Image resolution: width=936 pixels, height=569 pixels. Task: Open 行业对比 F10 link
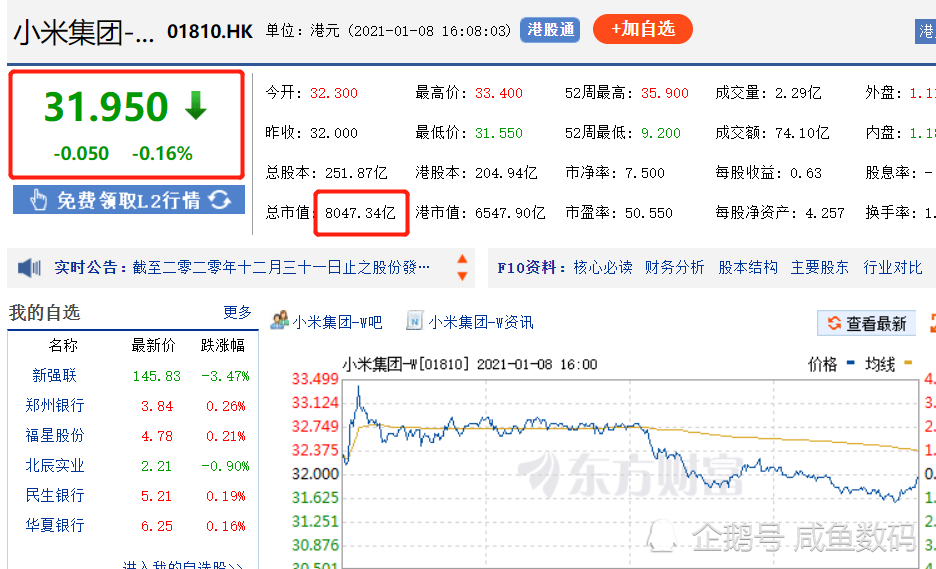point(893,267)
